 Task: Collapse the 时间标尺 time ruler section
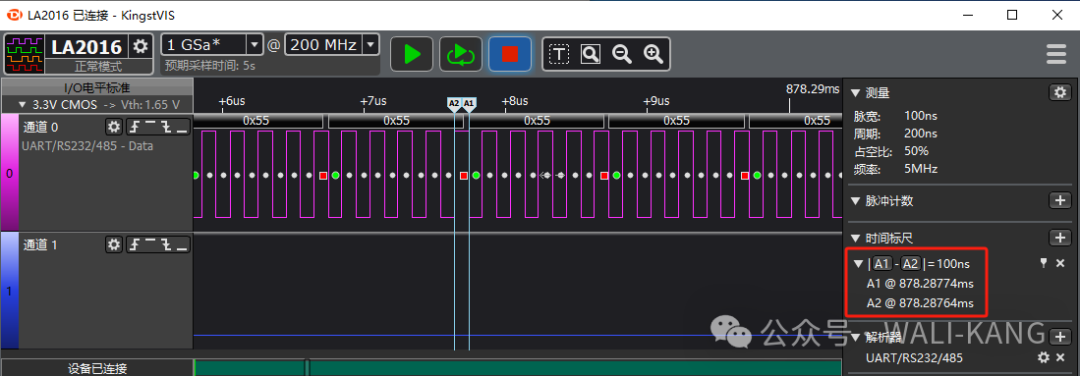[856, 238]
